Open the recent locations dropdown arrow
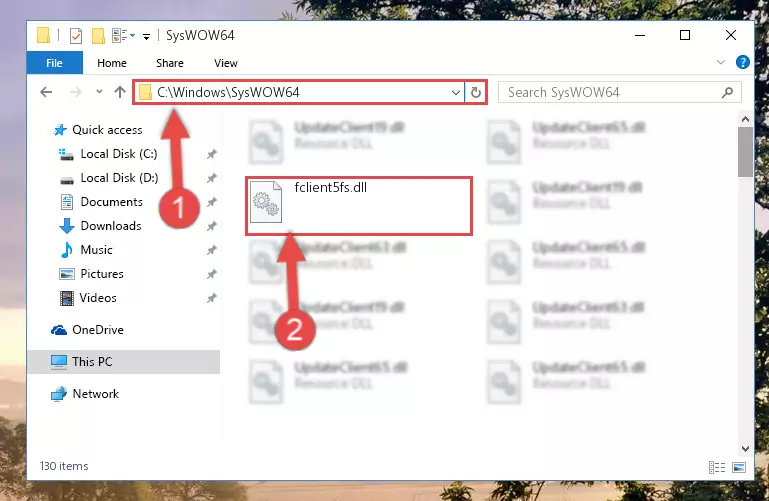Screen dimensions: 769x501 [x=99, y=91]
